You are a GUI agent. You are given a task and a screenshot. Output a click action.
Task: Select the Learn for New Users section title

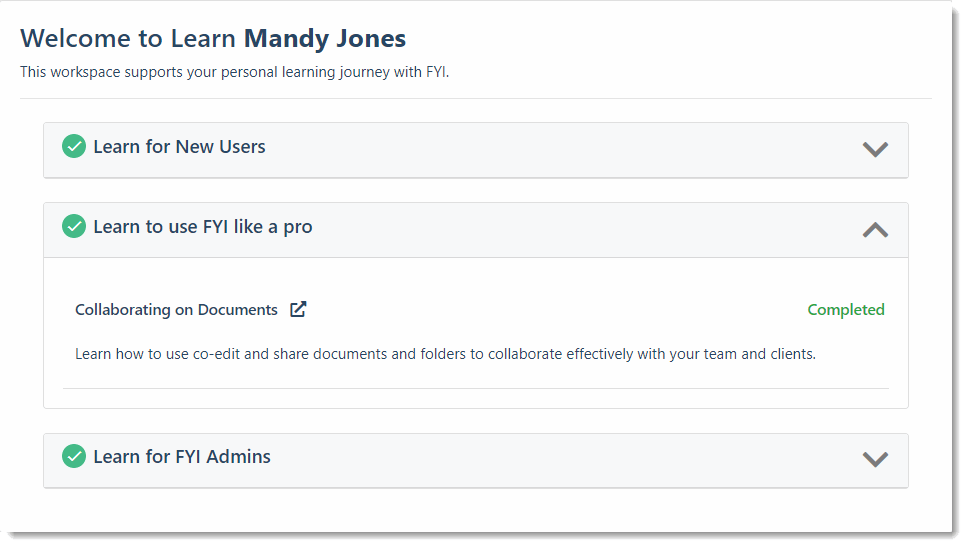pyautogui.click(x=179, y=147)
